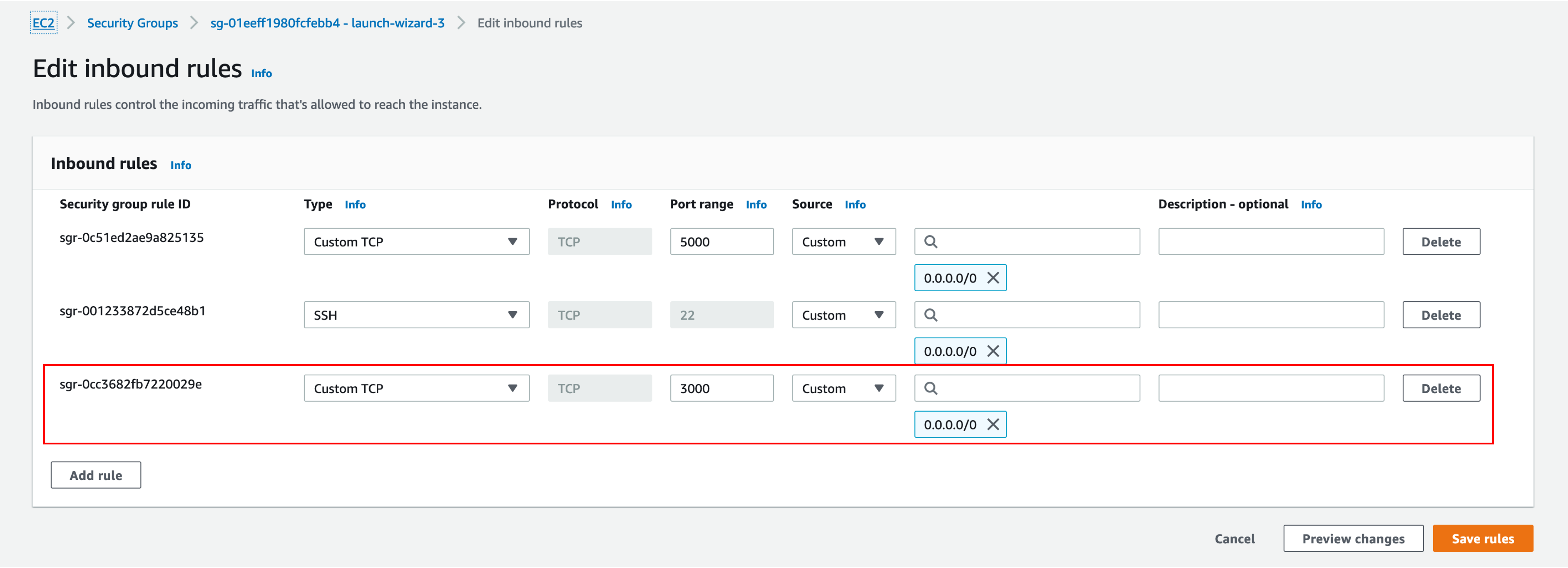This screenshot has height=568, width=1568.
Task: Open SSH type dropdown
Action: point(416,315)
